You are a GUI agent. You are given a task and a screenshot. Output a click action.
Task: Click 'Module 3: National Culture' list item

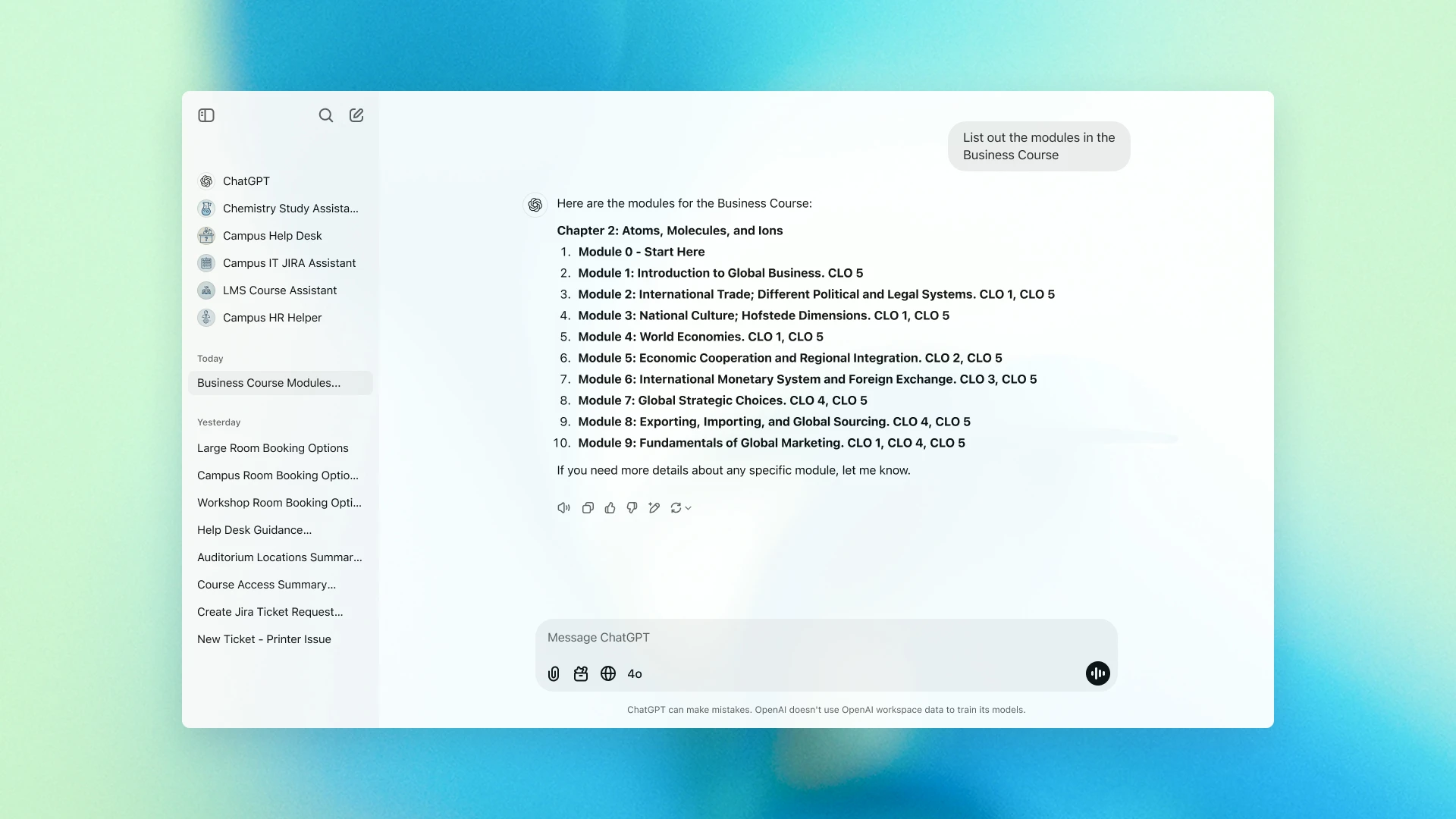pyautogui.click(x=764, y=315)
